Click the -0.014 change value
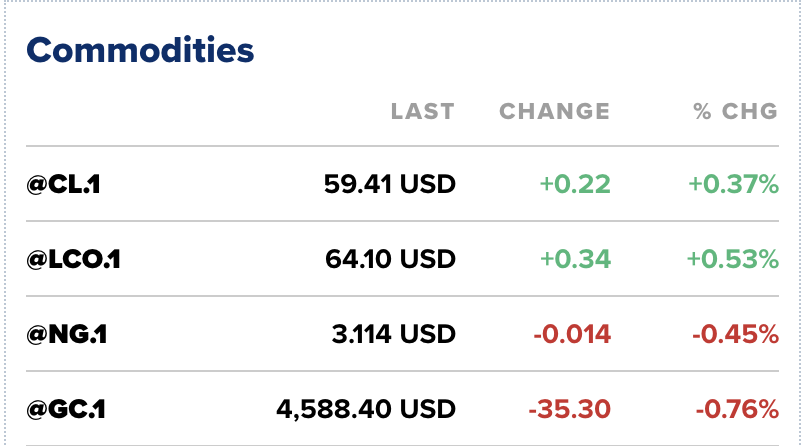Image resolution: width=806 pixels, height=446 pixels. pos(572,334)
